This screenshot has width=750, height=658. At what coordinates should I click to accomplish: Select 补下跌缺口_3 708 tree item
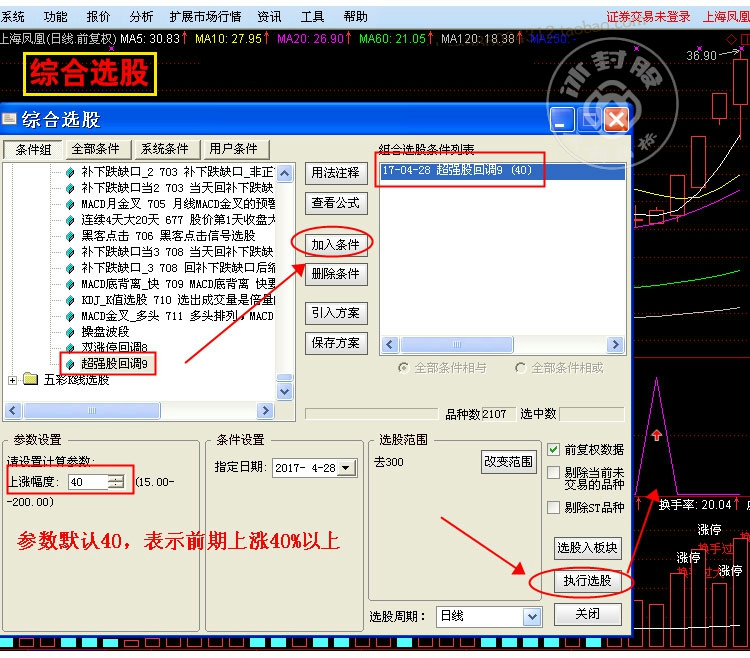[x=177, y=268]
